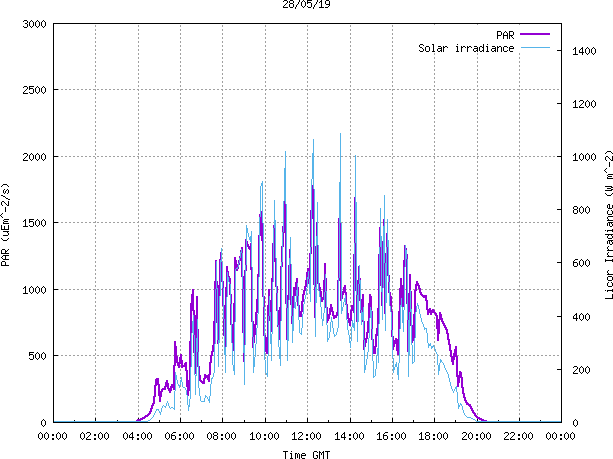Click the left axis 1000 value
Viewport: 613px width, 459px height.
[x=34, y=290]
